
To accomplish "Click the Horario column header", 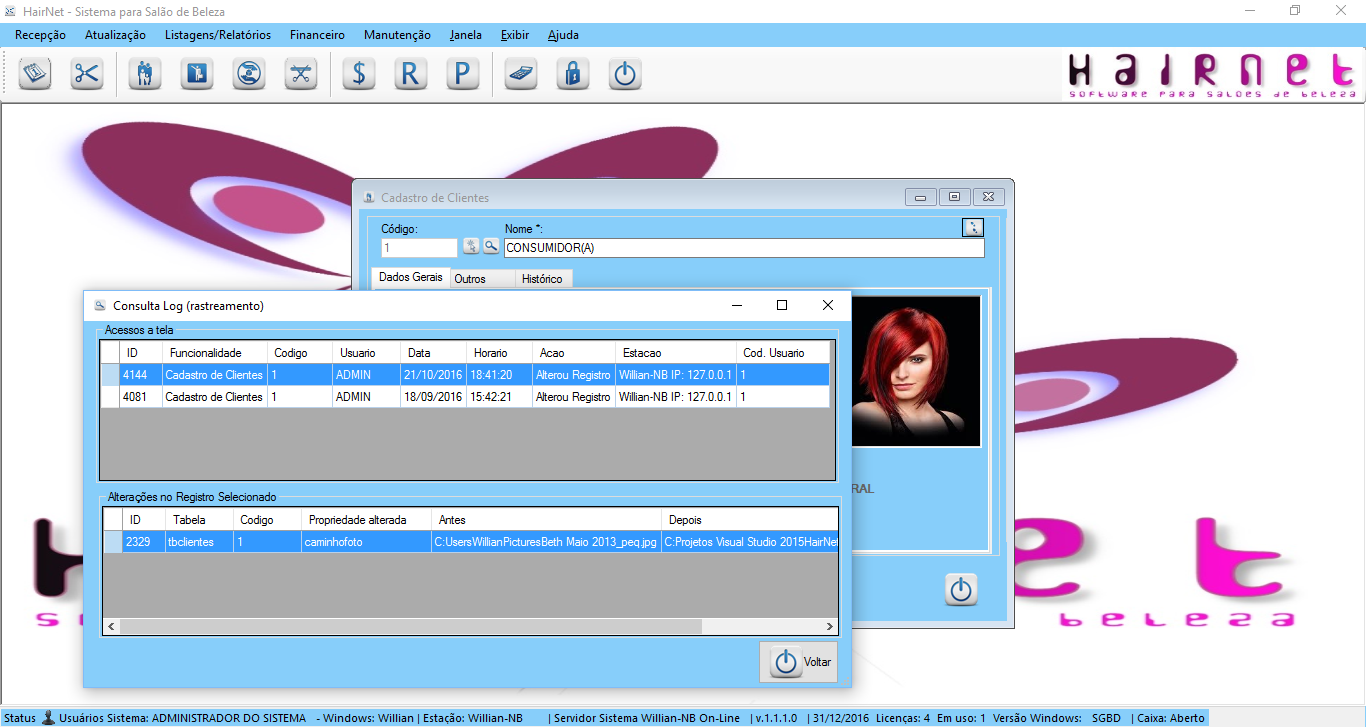I will [500, 353].
